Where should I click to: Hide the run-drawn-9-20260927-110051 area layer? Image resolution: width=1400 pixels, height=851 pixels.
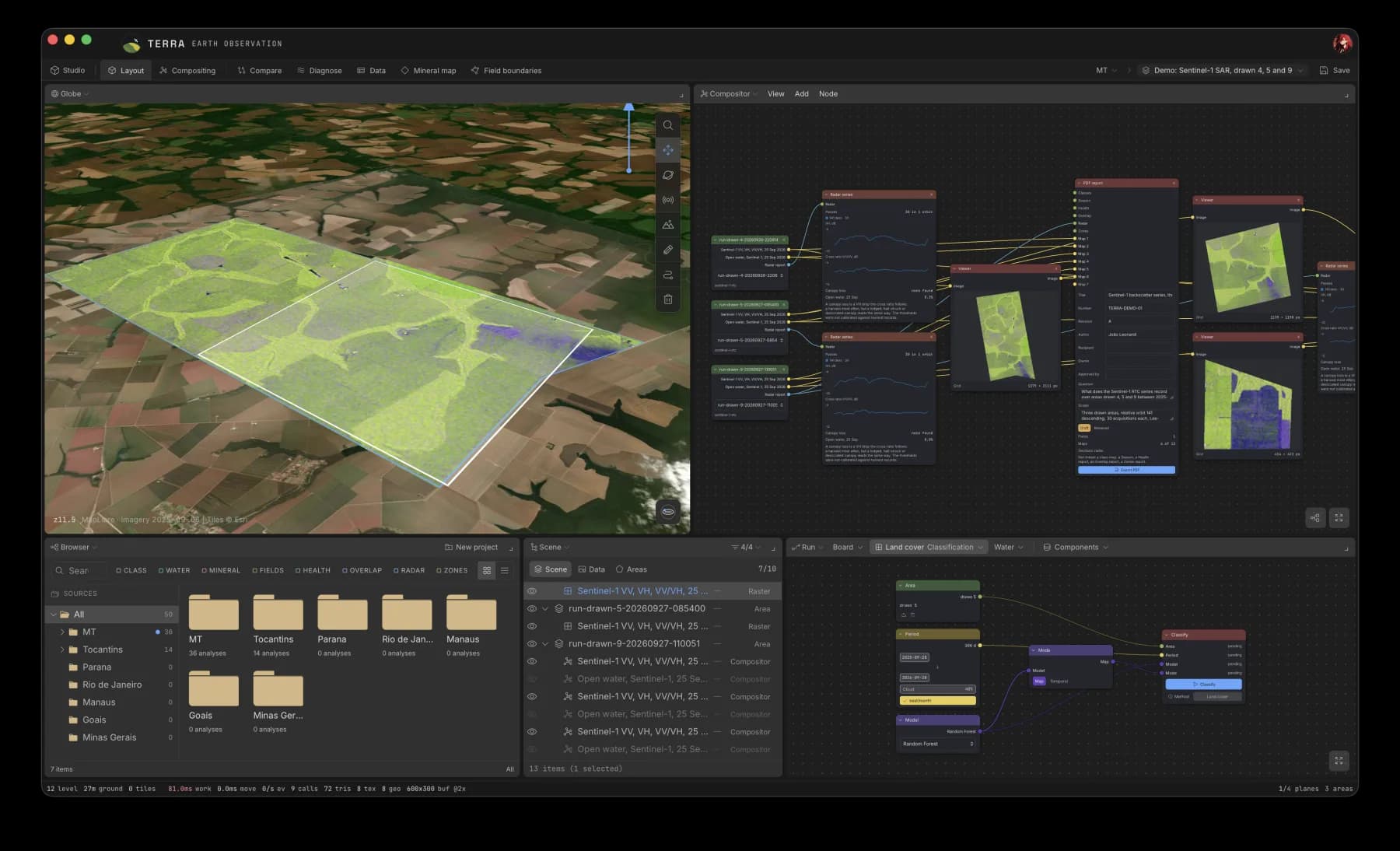pyautogui.click(x=532, y=644)
